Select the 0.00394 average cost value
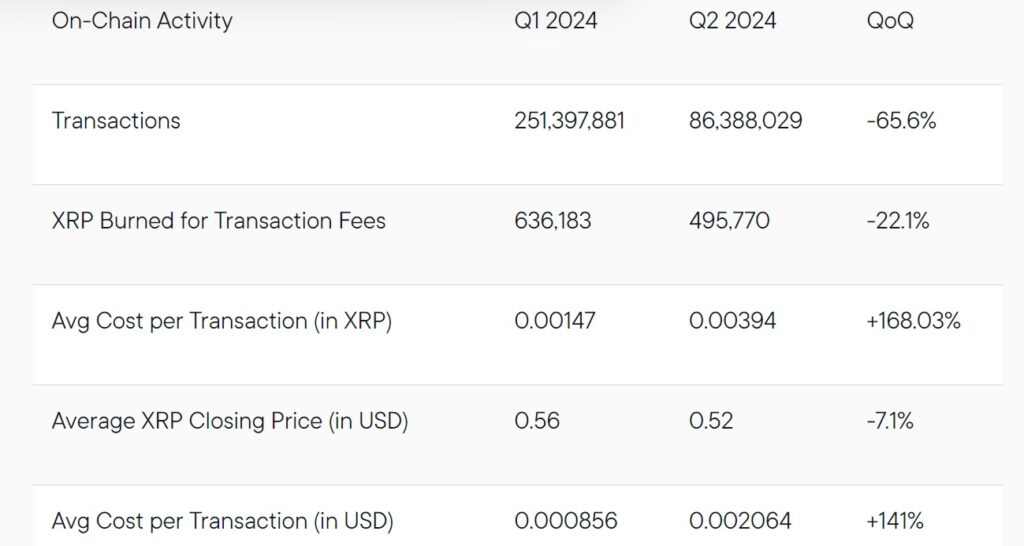The image size is (1024, 546). (x=732, y=321)
